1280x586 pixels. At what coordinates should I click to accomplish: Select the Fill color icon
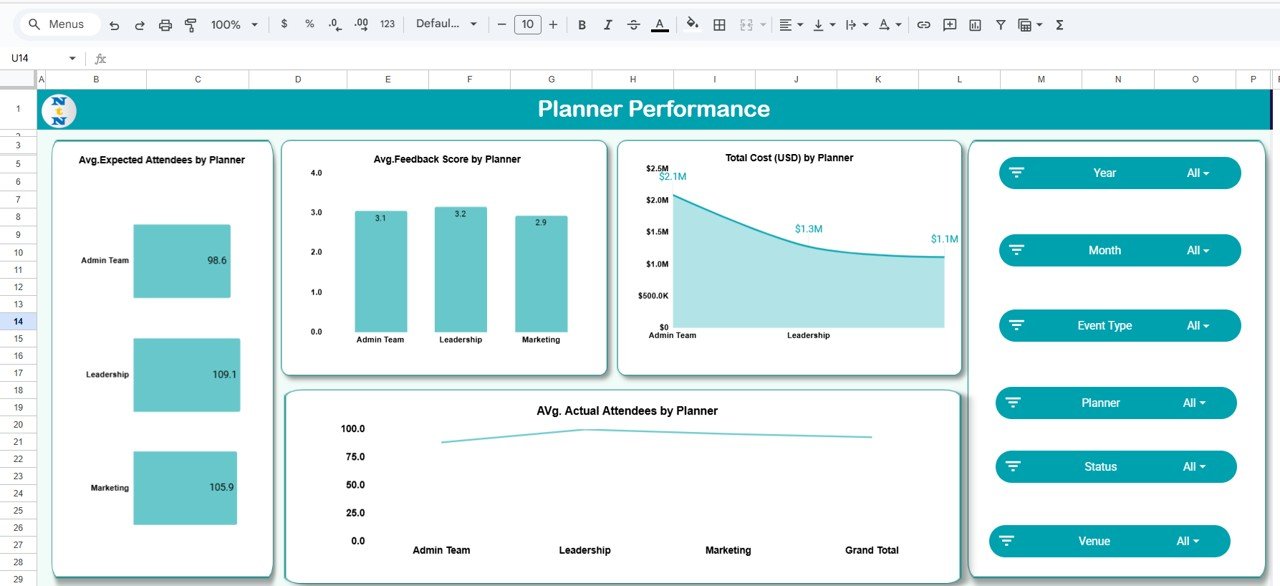click(693, 24)
